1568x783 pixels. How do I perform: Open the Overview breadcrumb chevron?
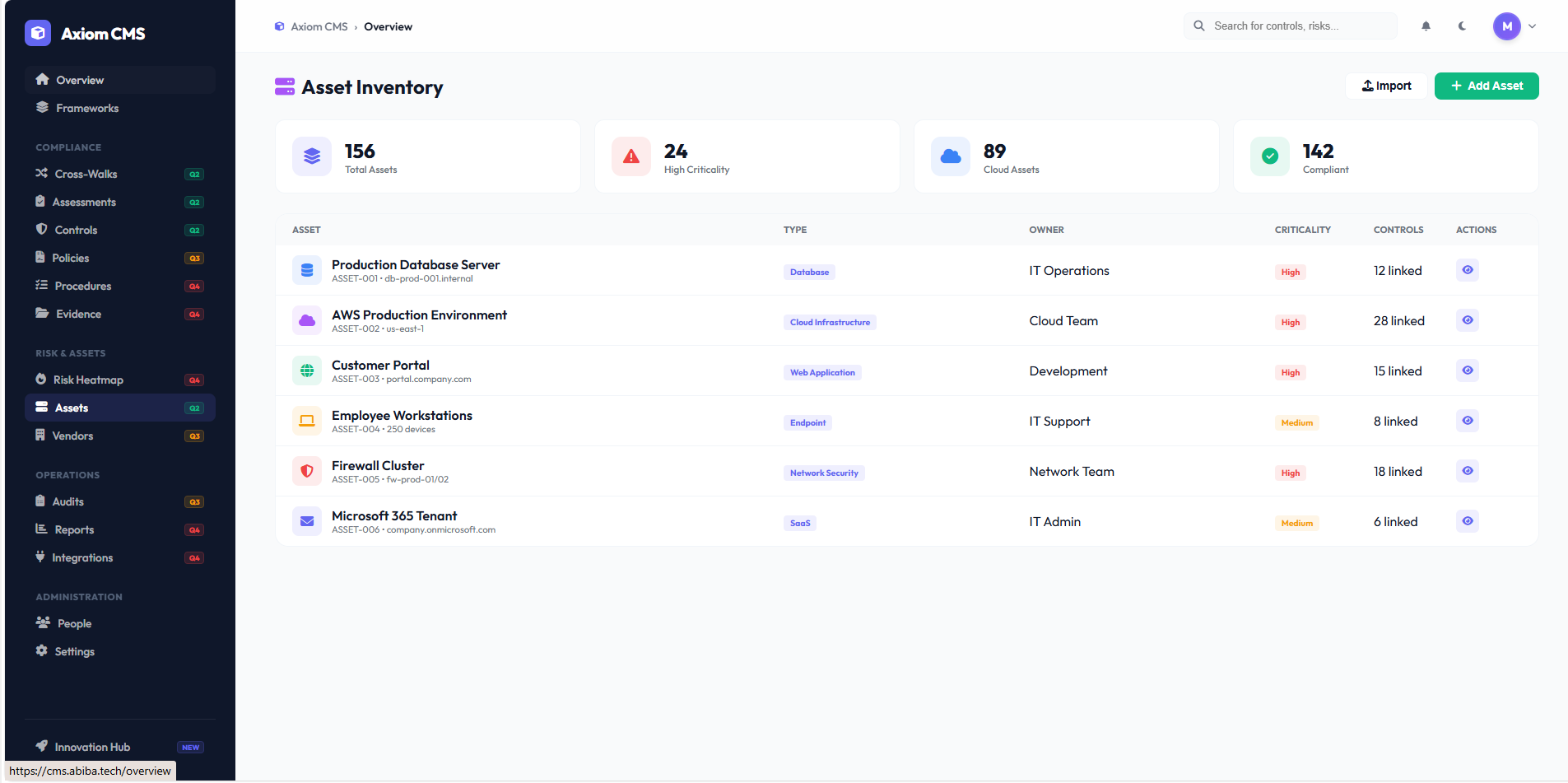pos(359,26)
